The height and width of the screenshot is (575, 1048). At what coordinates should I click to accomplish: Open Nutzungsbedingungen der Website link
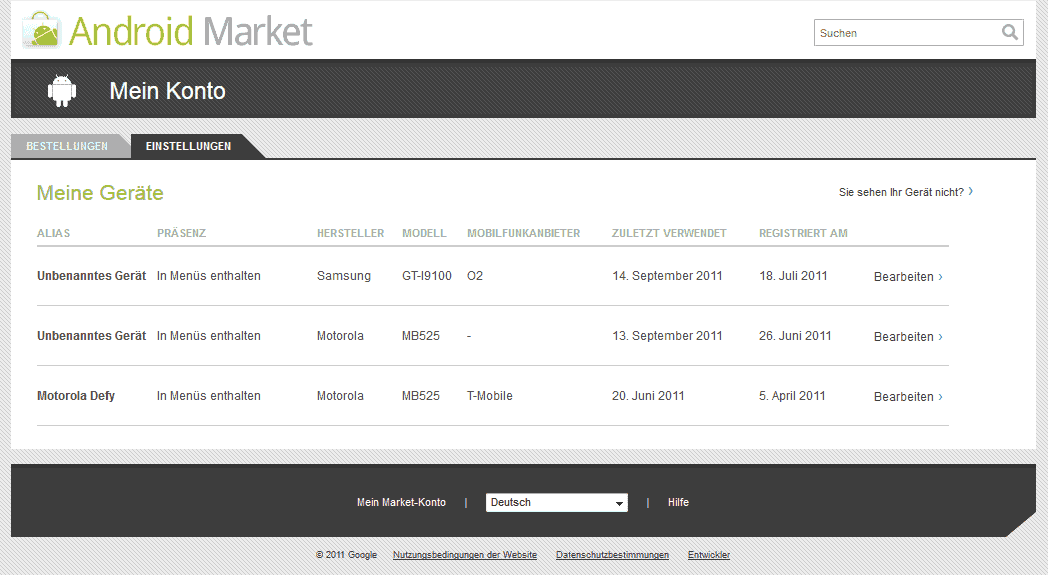(465, 555)
